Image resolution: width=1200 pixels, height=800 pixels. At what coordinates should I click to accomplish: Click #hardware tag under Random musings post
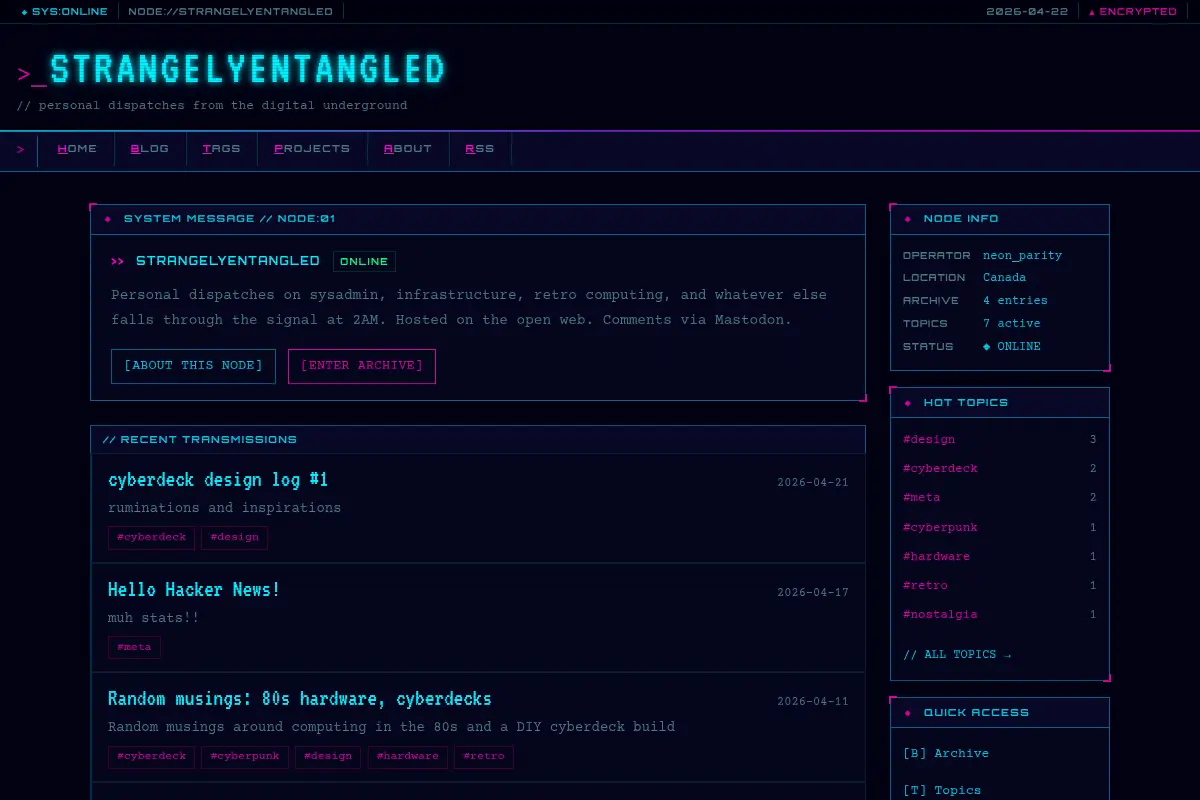[x=408, y=757]
